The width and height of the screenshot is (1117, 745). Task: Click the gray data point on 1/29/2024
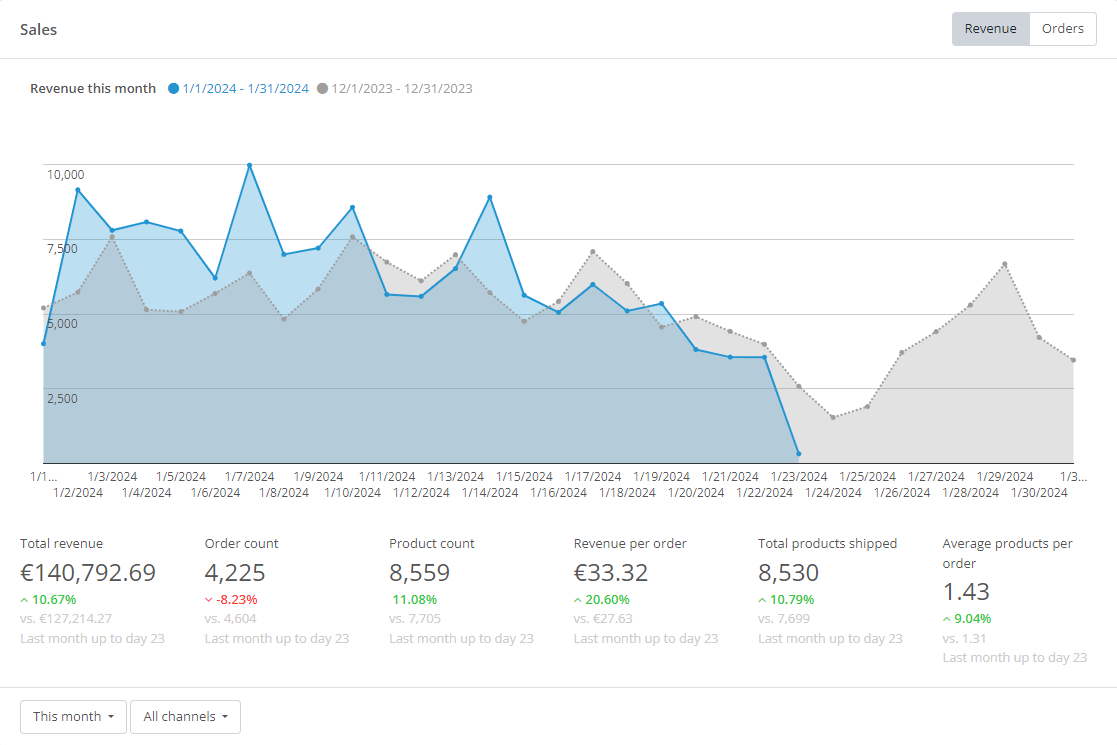1005,264
